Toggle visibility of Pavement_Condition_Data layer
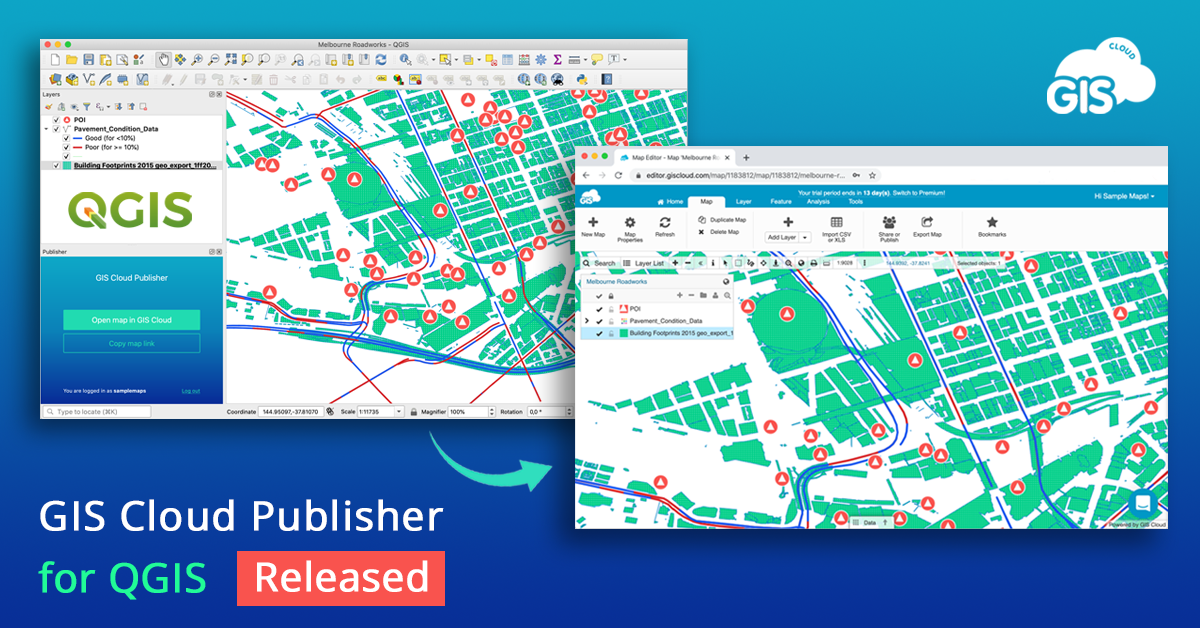1200x628 pixels. 56,129
